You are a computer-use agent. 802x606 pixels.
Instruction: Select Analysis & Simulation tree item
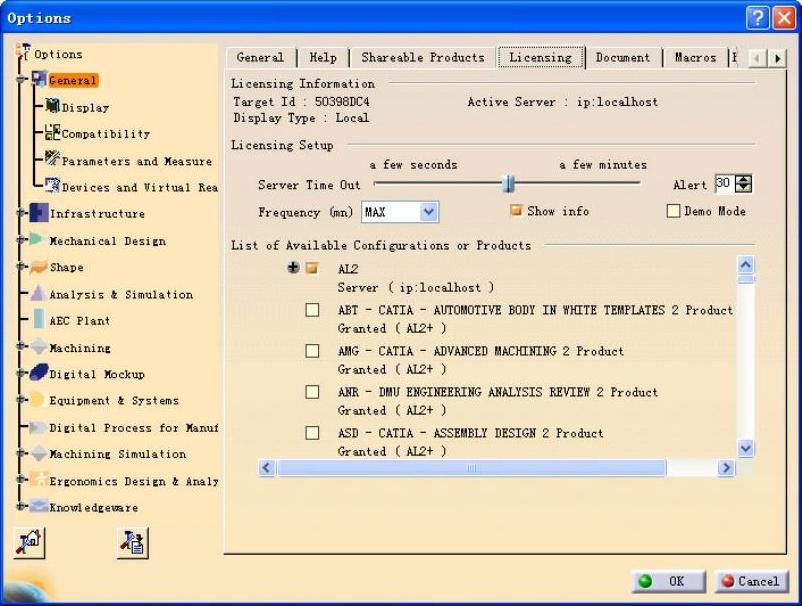click(x=121, y=295)
